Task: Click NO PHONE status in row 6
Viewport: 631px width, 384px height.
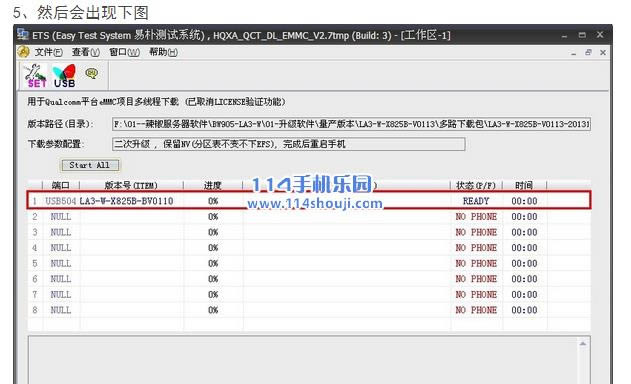Action: coord(476,279)
